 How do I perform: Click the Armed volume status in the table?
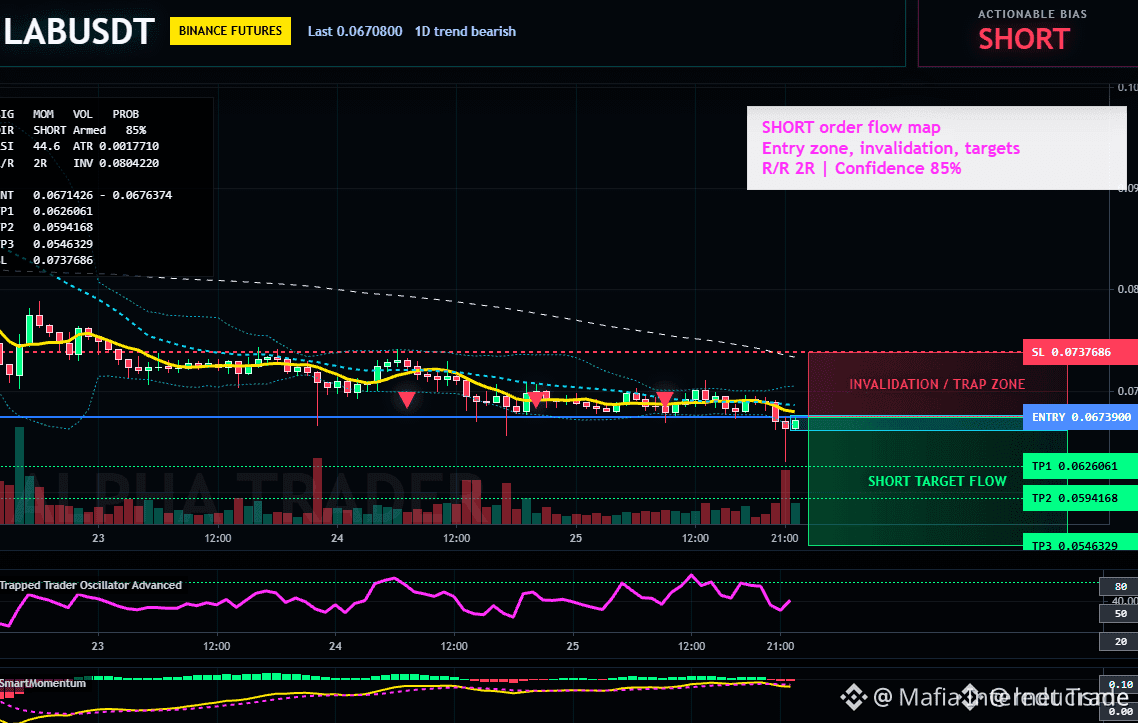pyautogui.click(x=89, y=130)
